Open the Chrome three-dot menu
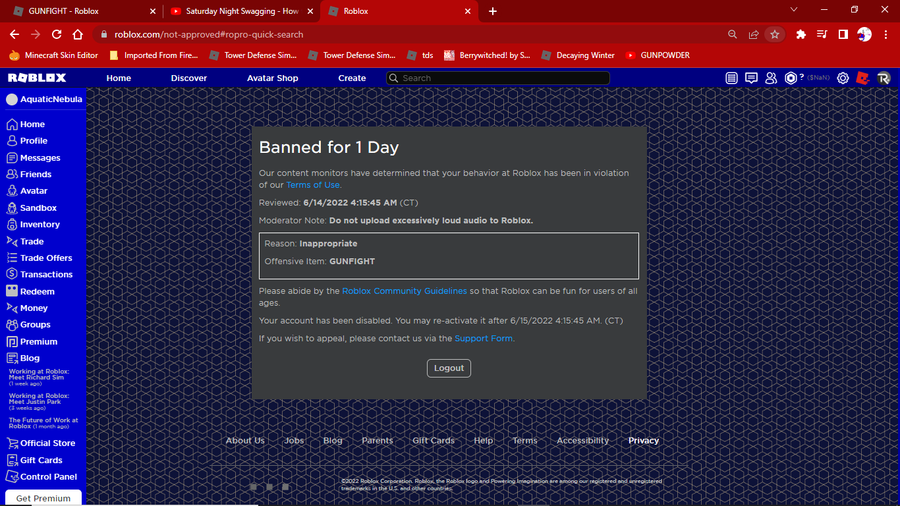900x506 pixels. (886, 34)
